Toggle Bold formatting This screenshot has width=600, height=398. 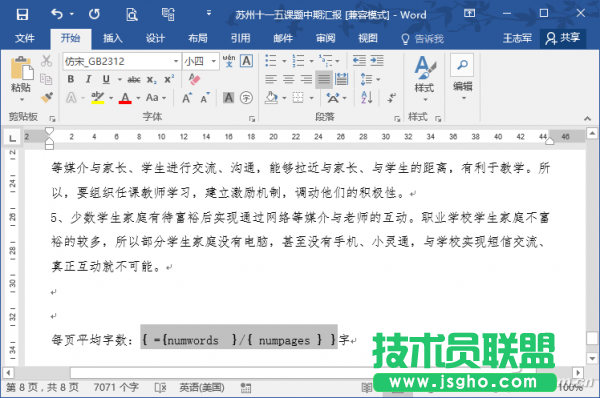71,79
